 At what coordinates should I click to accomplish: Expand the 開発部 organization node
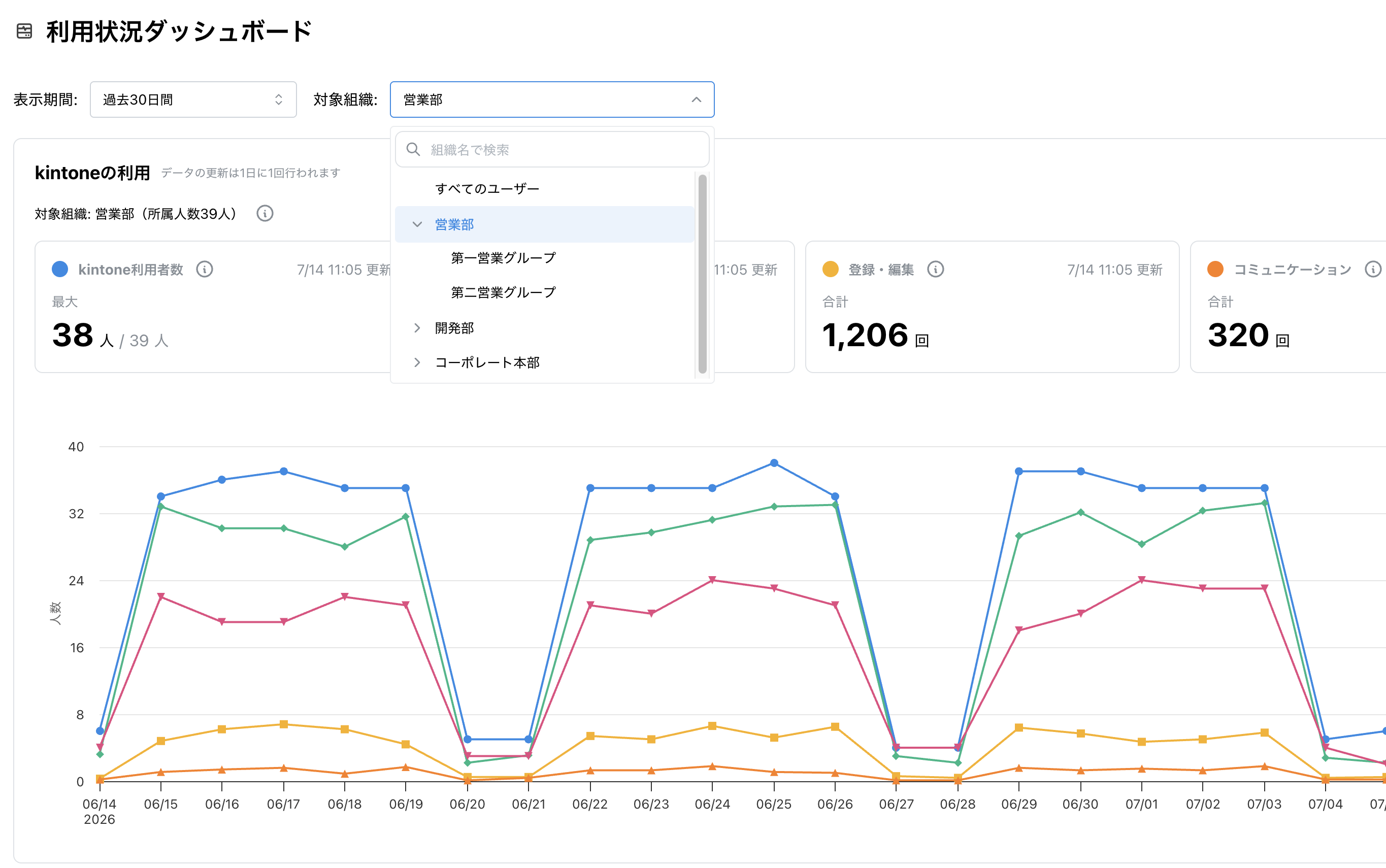tap(417, 328)
